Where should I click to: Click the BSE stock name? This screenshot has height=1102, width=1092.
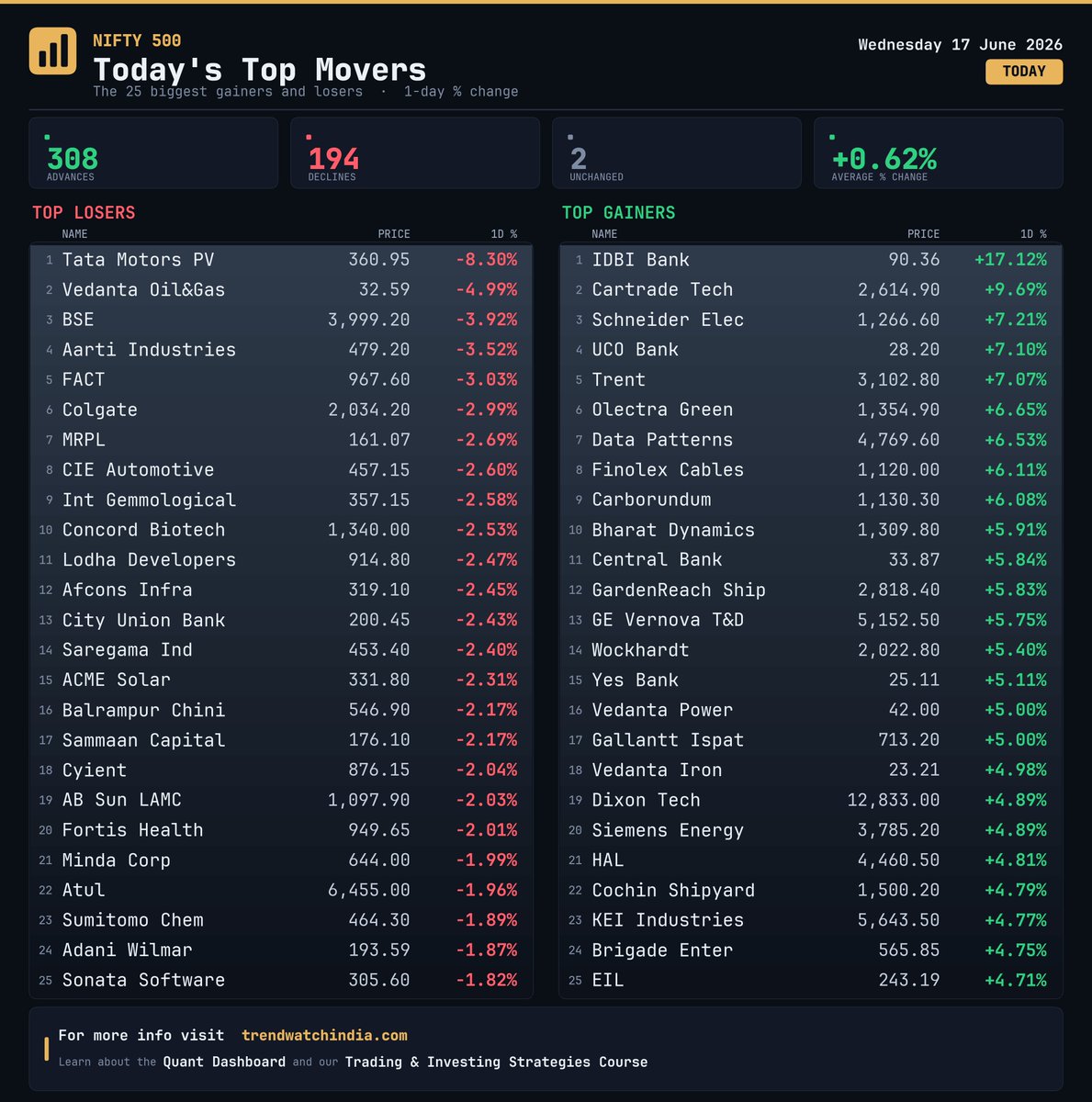[x=78, y=320]
